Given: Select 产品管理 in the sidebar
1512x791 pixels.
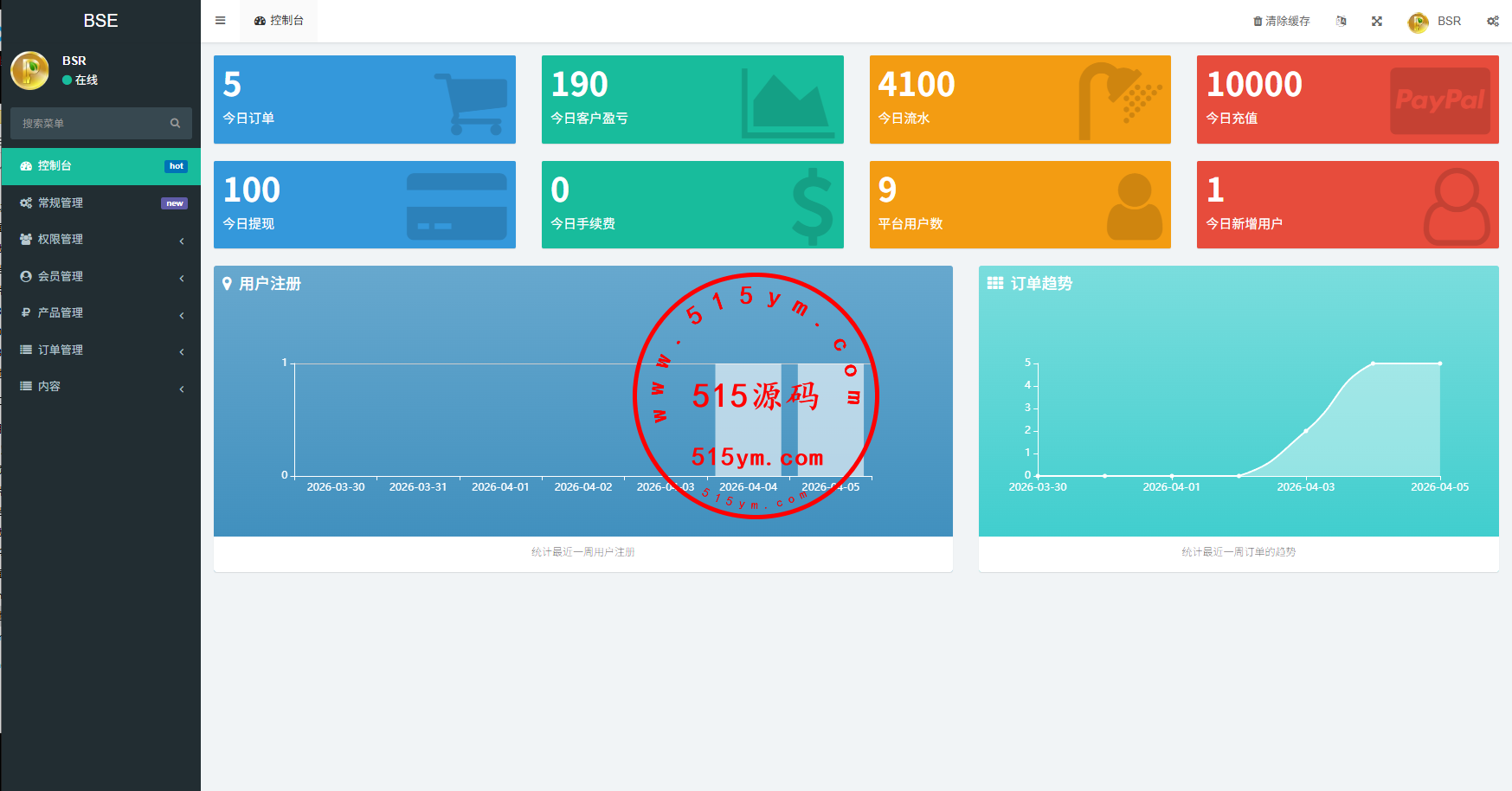Looking at the screenshot, I should (61, 313).
